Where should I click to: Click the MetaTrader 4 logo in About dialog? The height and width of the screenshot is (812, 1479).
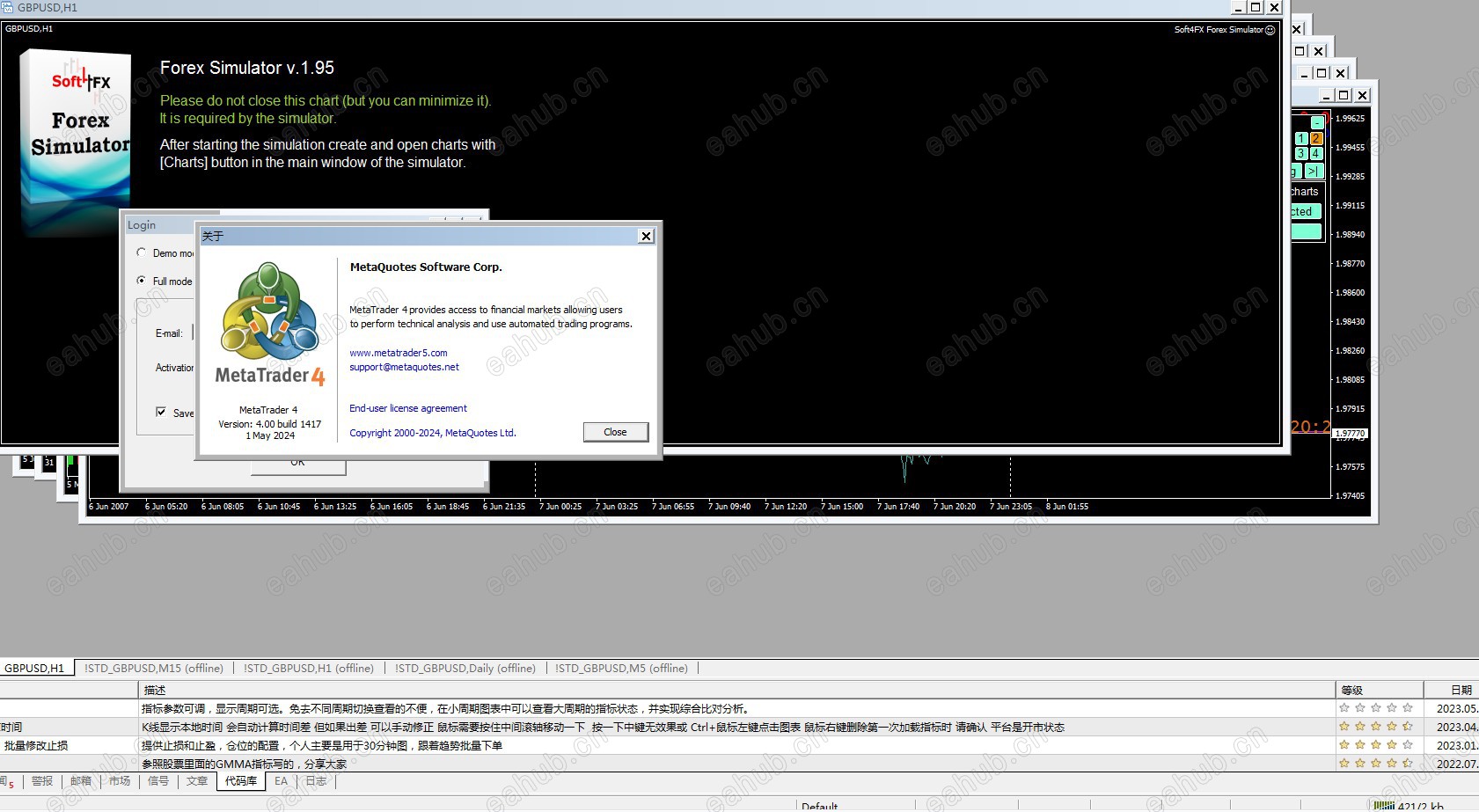pos(269,321)
